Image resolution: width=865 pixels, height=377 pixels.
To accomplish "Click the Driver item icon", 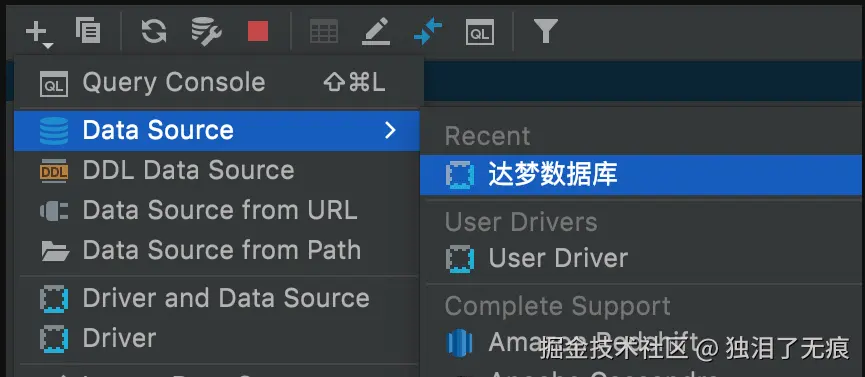I will point(54,339).
